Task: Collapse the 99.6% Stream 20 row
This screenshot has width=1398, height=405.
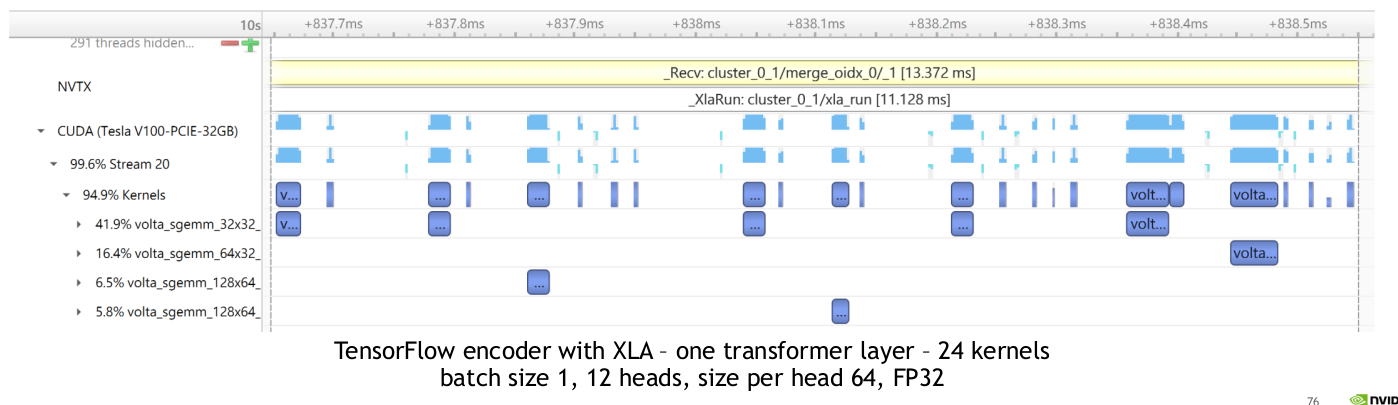Action: (53, 163)
